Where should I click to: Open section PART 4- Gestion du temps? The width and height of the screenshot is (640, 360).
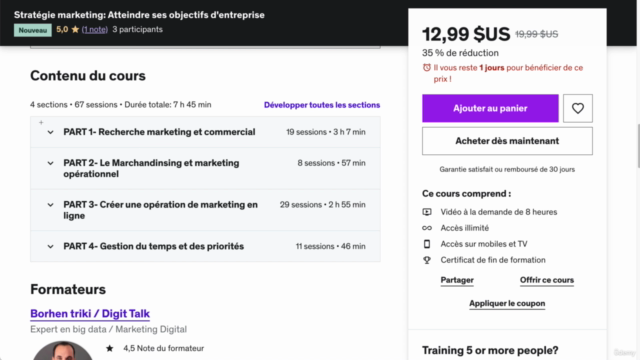click(x=205, y=246)
